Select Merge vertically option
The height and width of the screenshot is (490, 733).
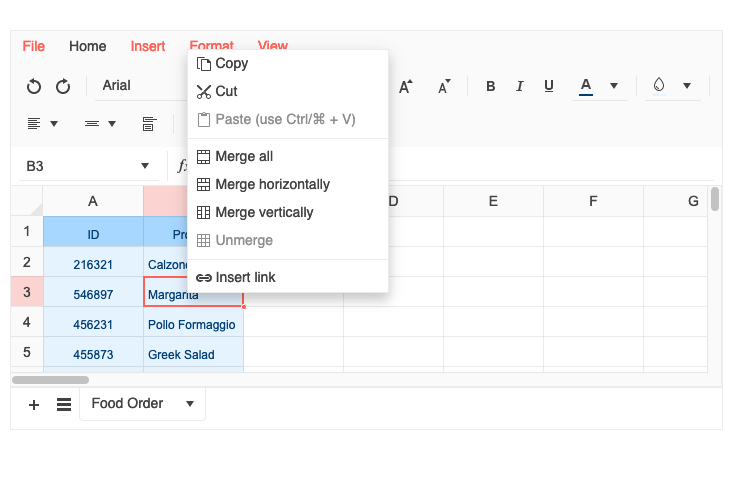click(x=288, y=213)
